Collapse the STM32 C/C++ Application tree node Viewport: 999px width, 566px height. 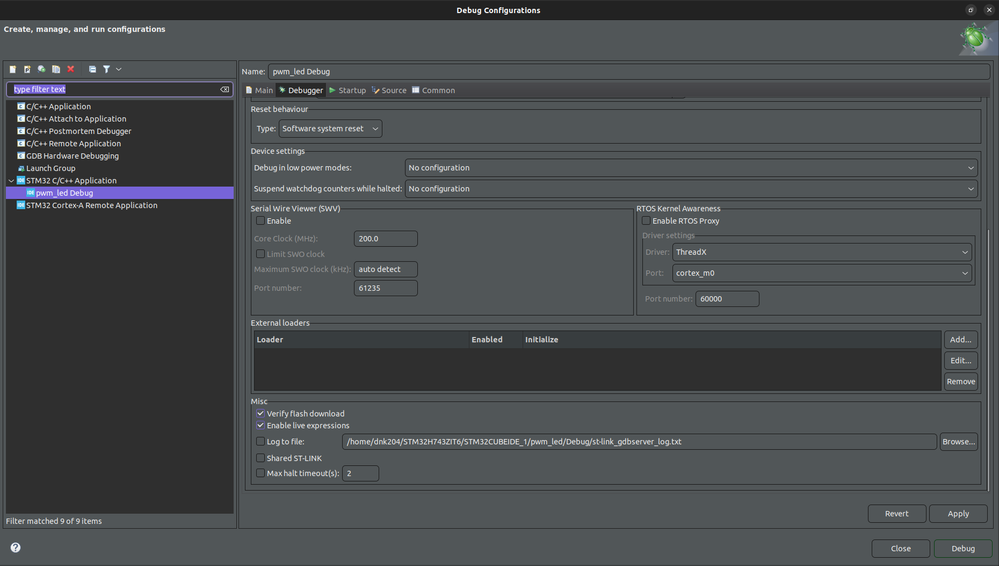pos(12,181)
